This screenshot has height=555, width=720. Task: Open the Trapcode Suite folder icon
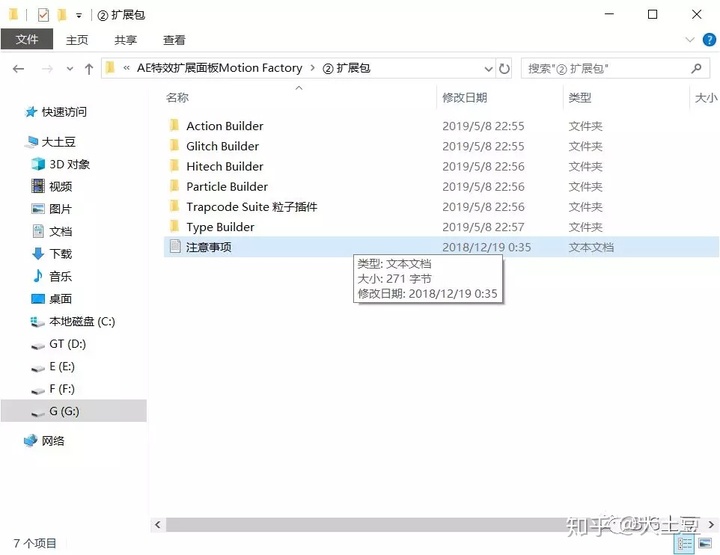(x=174, y=206)
